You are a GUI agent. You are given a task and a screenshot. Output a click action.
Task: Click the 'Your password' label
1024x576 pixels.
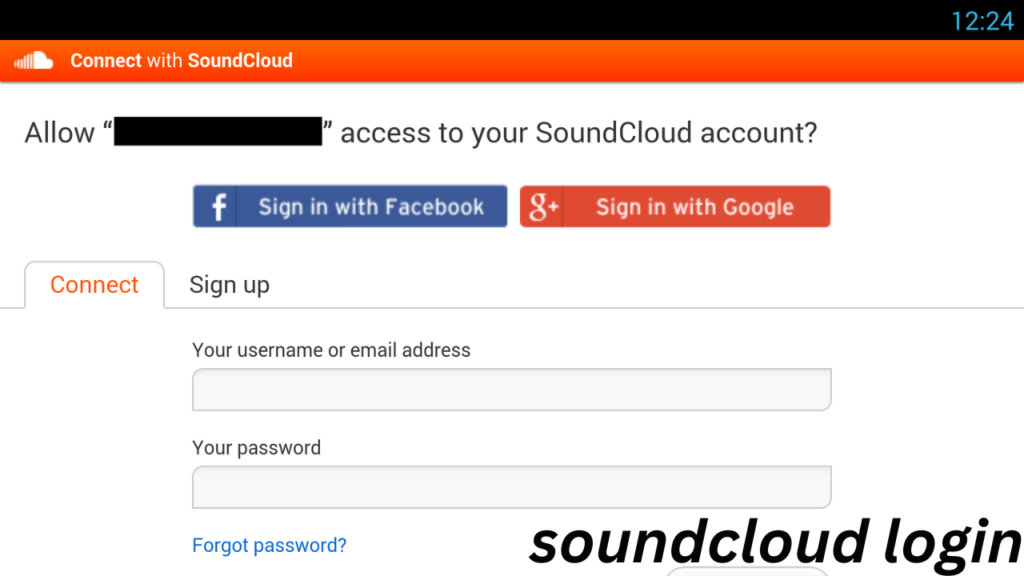point(257,447)
